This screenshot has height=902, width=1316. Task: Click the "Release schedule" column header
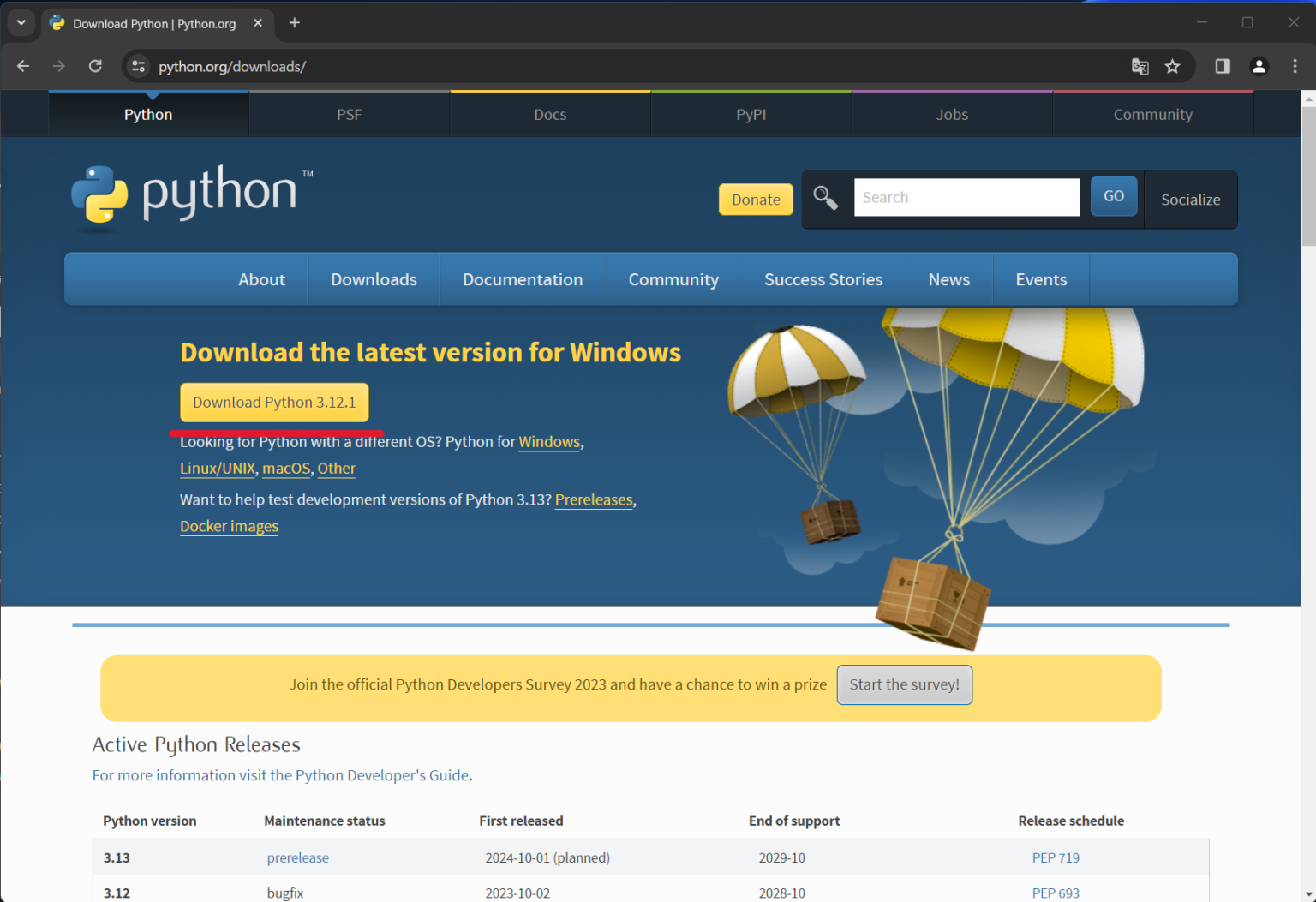1071,821
